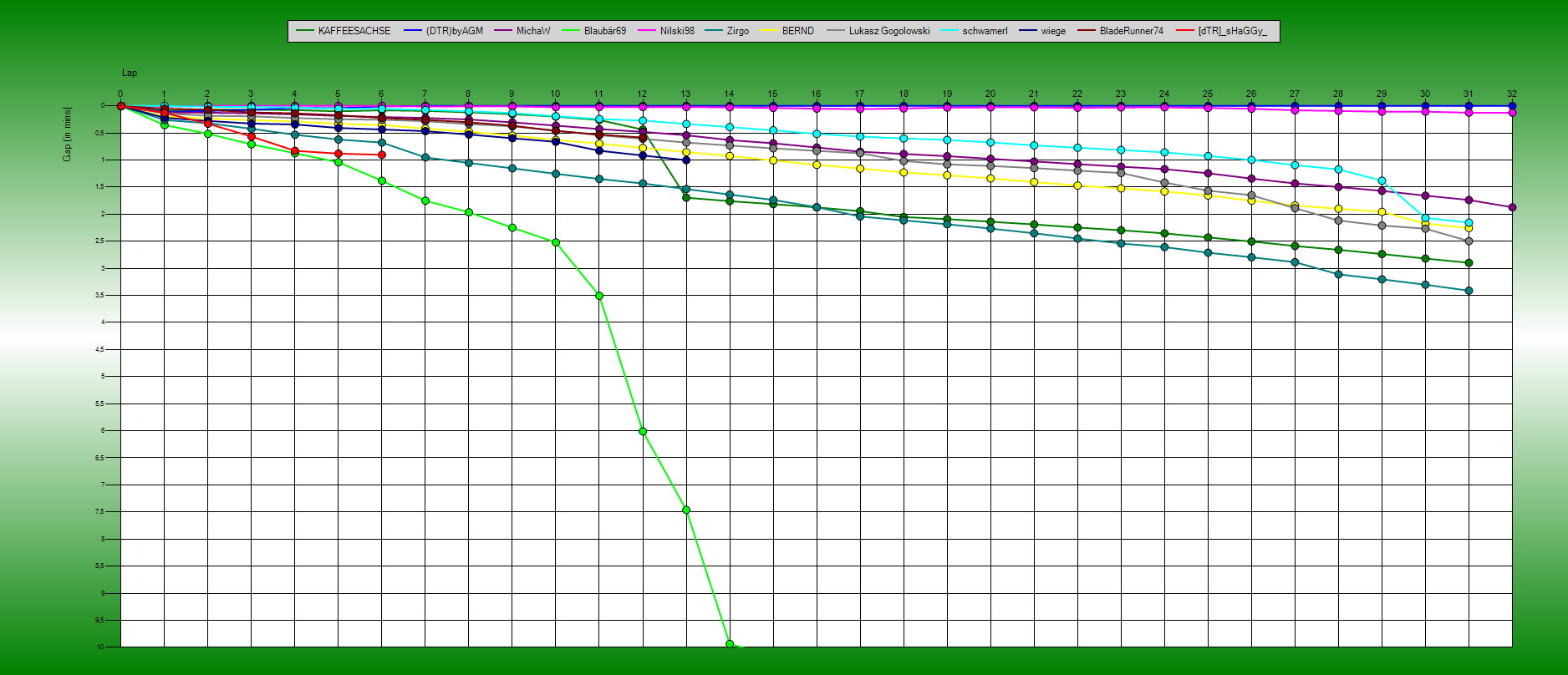
Task: Click the Gap [in mins] axis title
Action: pos(67,134)
